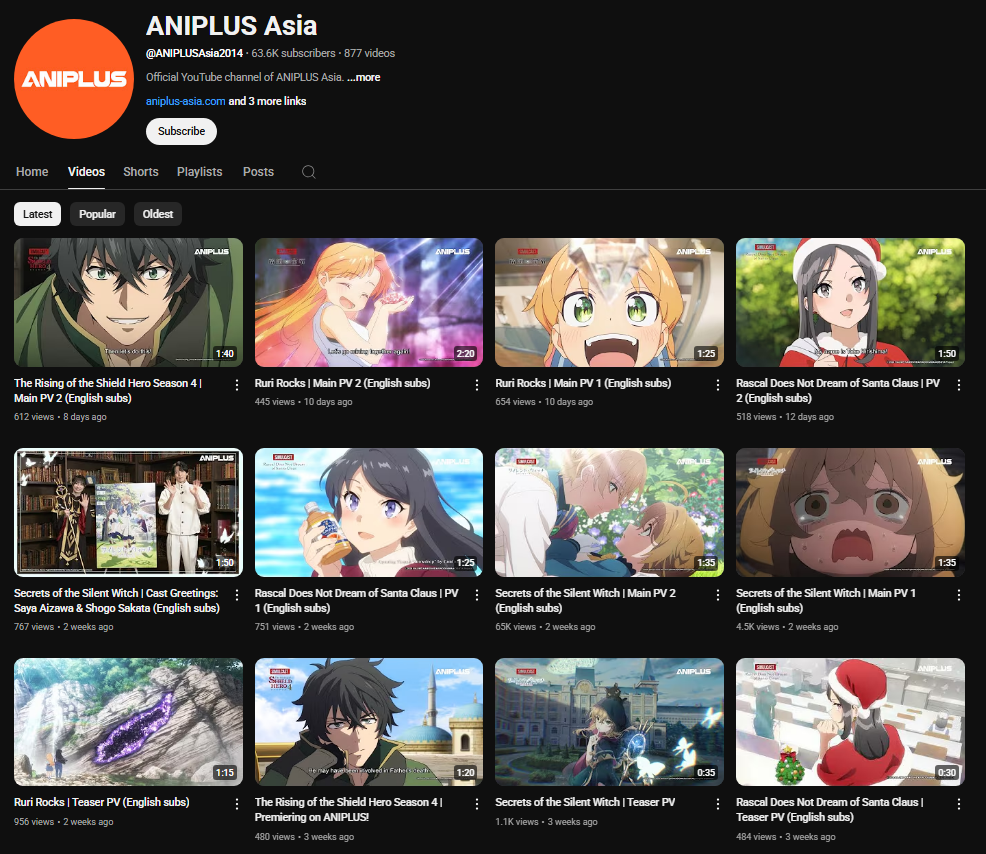This screenshot has width=986, height=854.
Task: Select the Latest sort chip
Action: (x=38, y=214)
